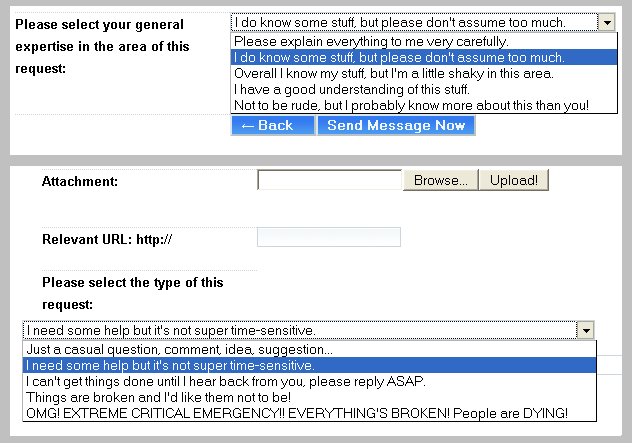Open the request type dropdown arrow
The width and height of the screenshot is (632, 443).
tap(587, 330)
